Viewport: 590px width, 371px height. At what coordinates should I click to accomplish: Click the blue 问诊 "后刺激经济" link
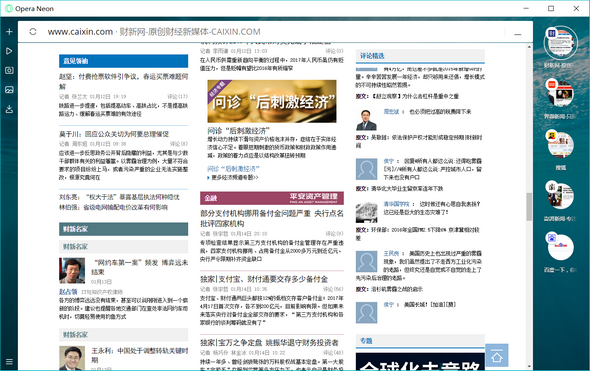pyautogui.click(x=233, y=169)
